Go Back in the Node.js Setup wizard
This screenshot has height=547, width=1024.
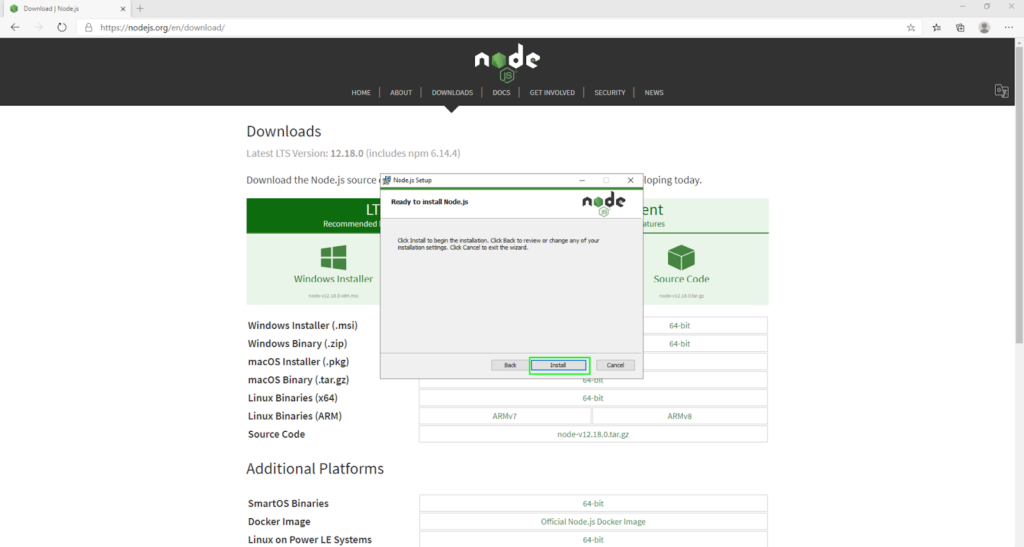pyautogui.click(x=510, y=365)
